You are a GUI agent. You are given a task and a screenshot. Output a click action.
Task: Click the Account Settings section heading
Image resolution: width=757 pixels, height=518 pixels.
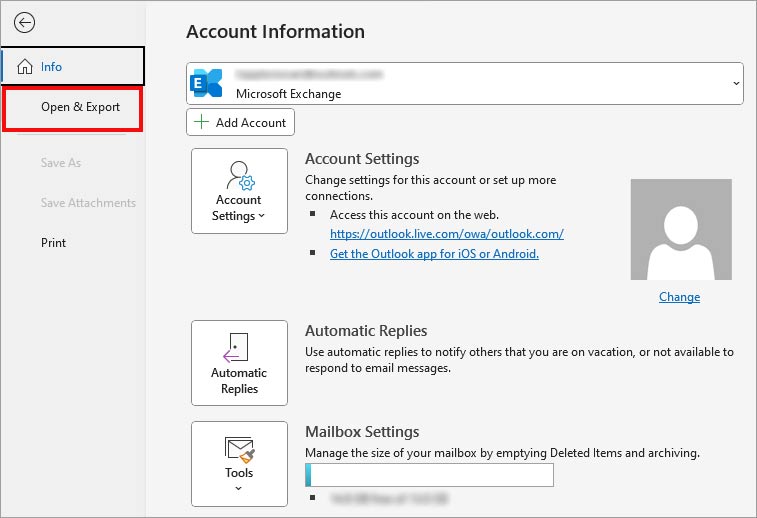pyautogui.click(x=362, y=159)
